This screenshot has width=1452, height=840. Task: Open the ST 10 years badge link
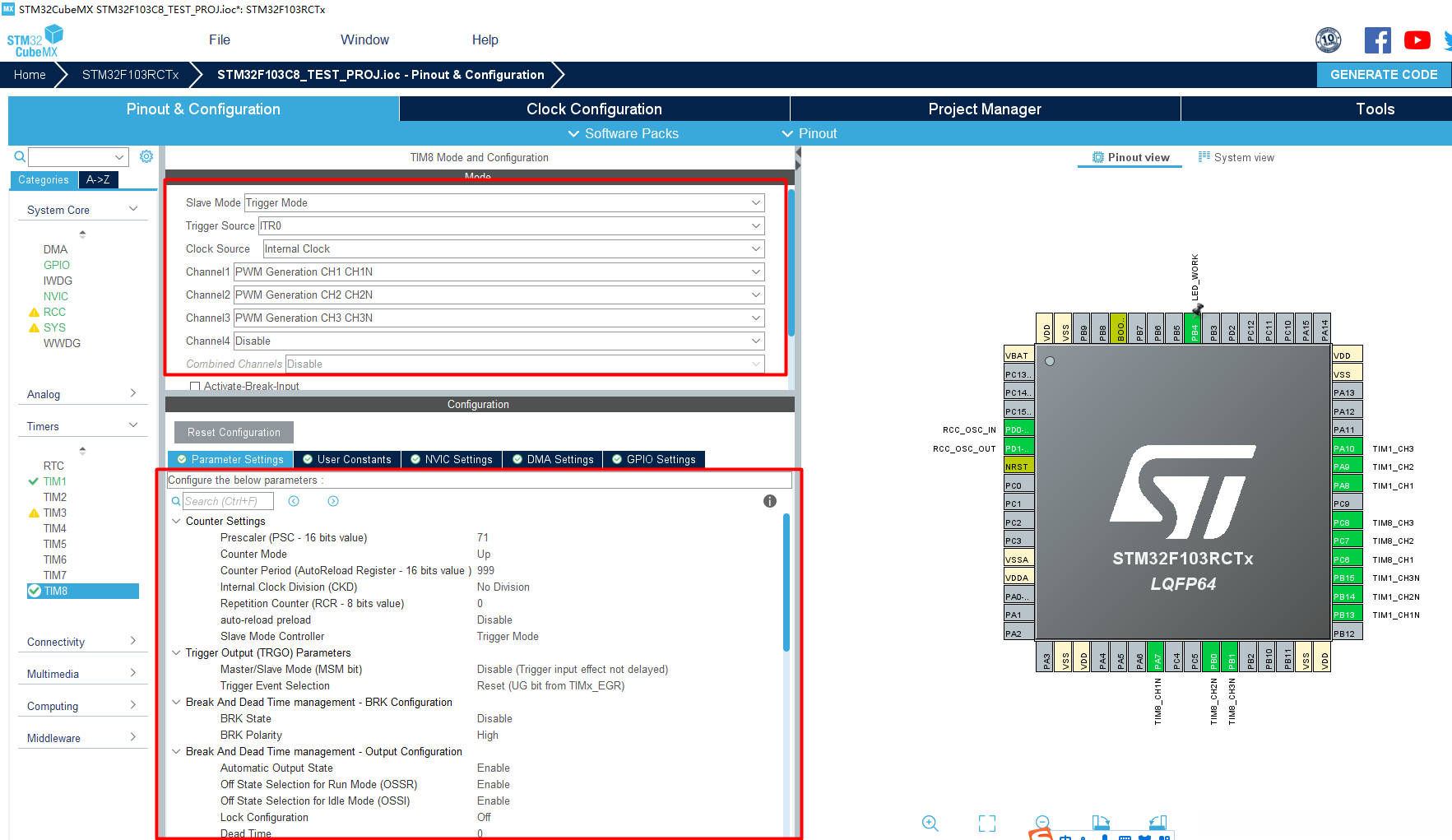(x=1329, y=39)
